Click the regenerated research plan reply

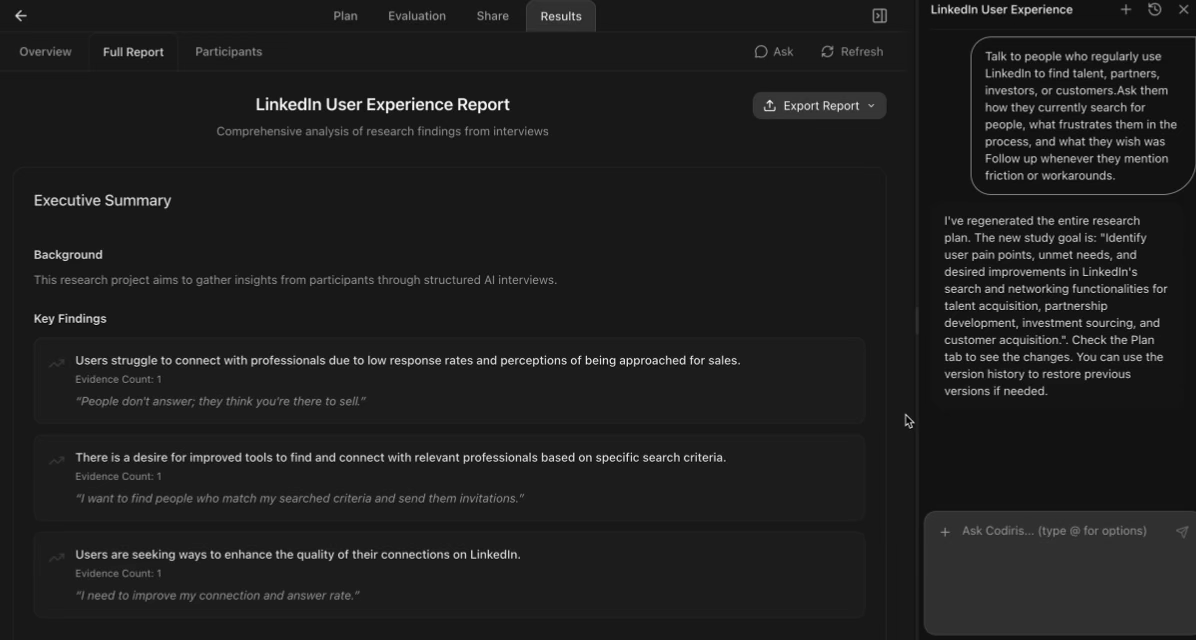coord(1056,306)
